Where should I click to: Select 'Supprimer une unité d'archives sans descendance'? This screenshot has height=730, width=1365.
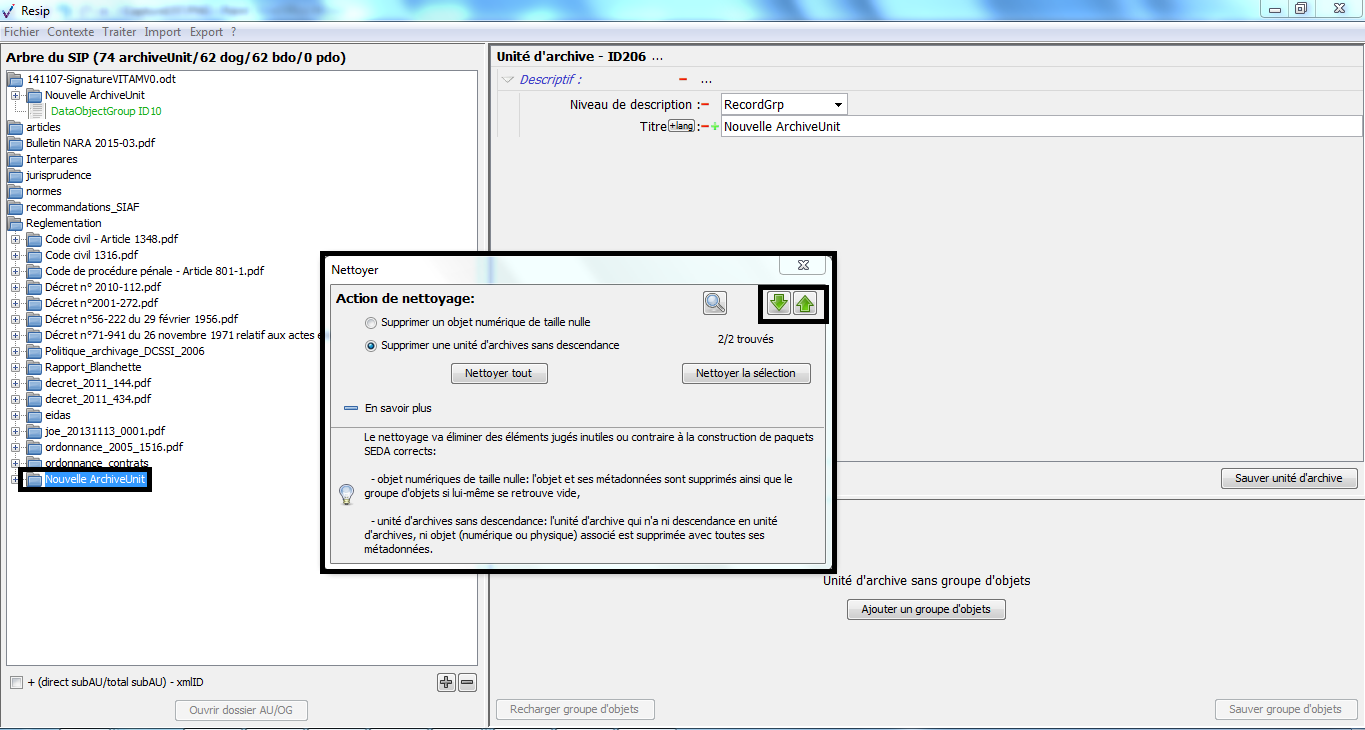[372, 346]
